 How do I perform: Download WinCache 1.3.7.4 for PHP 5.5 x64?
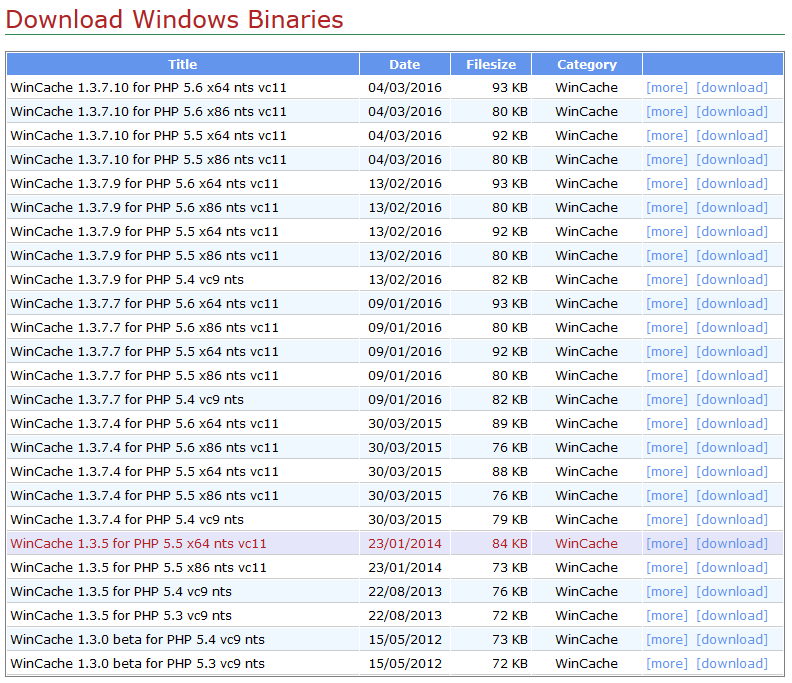coord(732,472)
